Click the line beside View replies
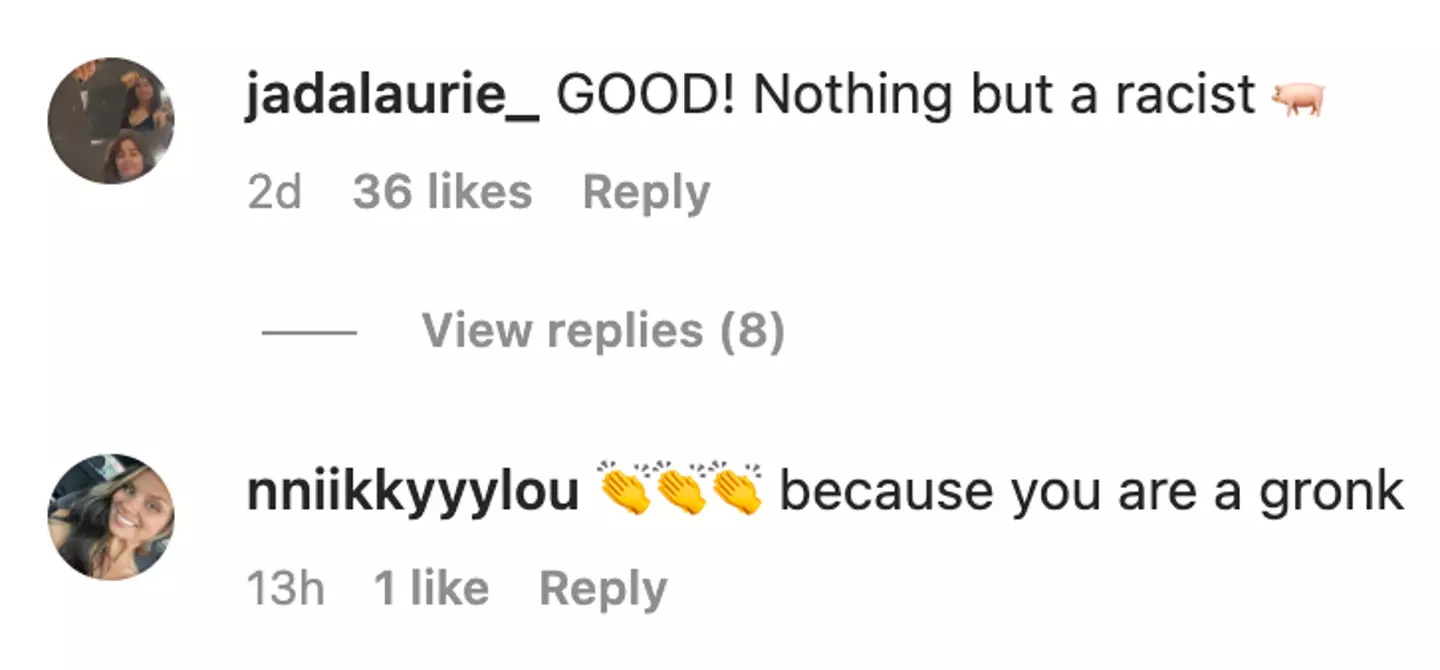1440x670 pixels. [x=309, y=332]
